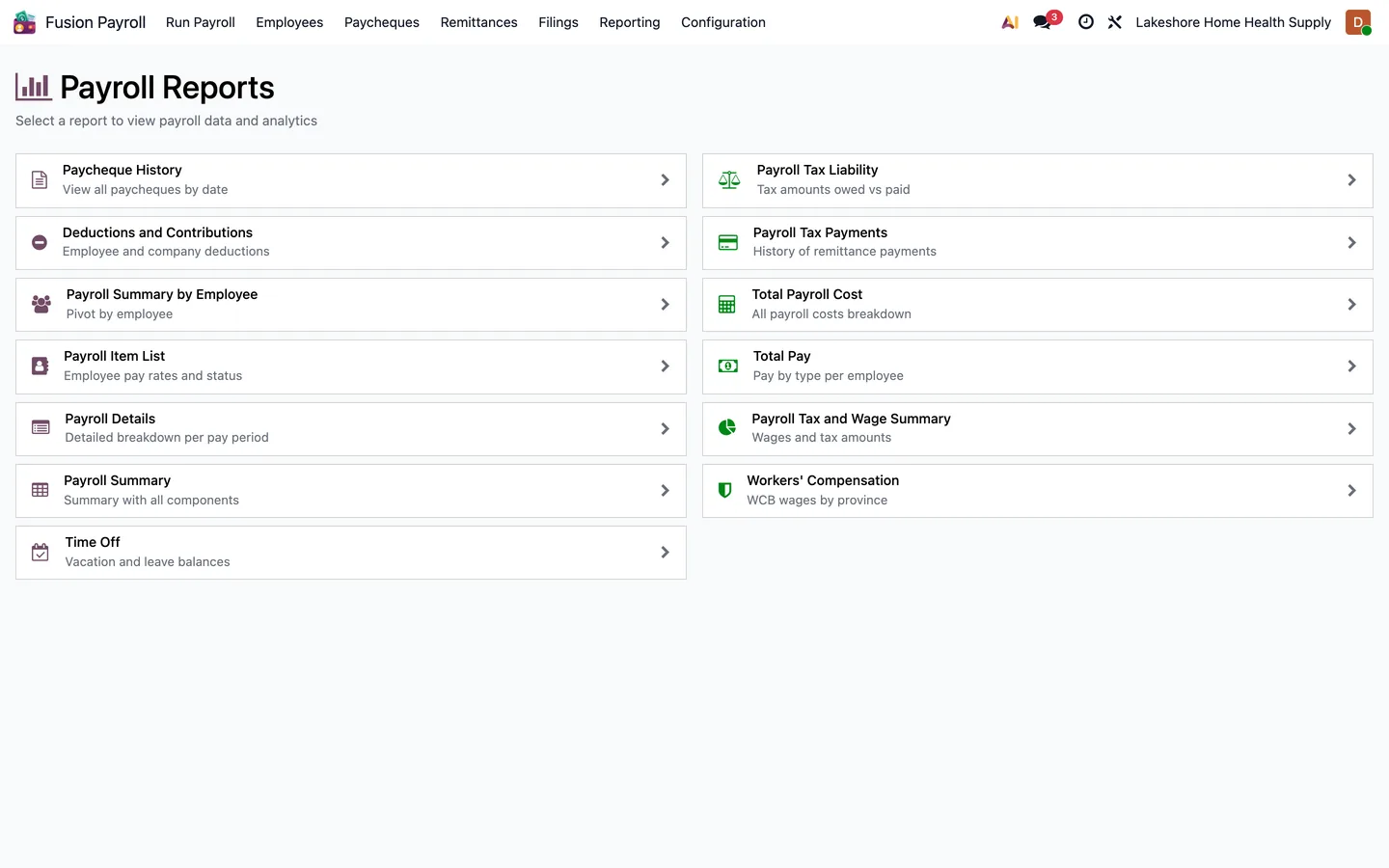Click 'View all paycheques by date' text
This screenshot has width=1389, height=868.
tap(146, 189)
